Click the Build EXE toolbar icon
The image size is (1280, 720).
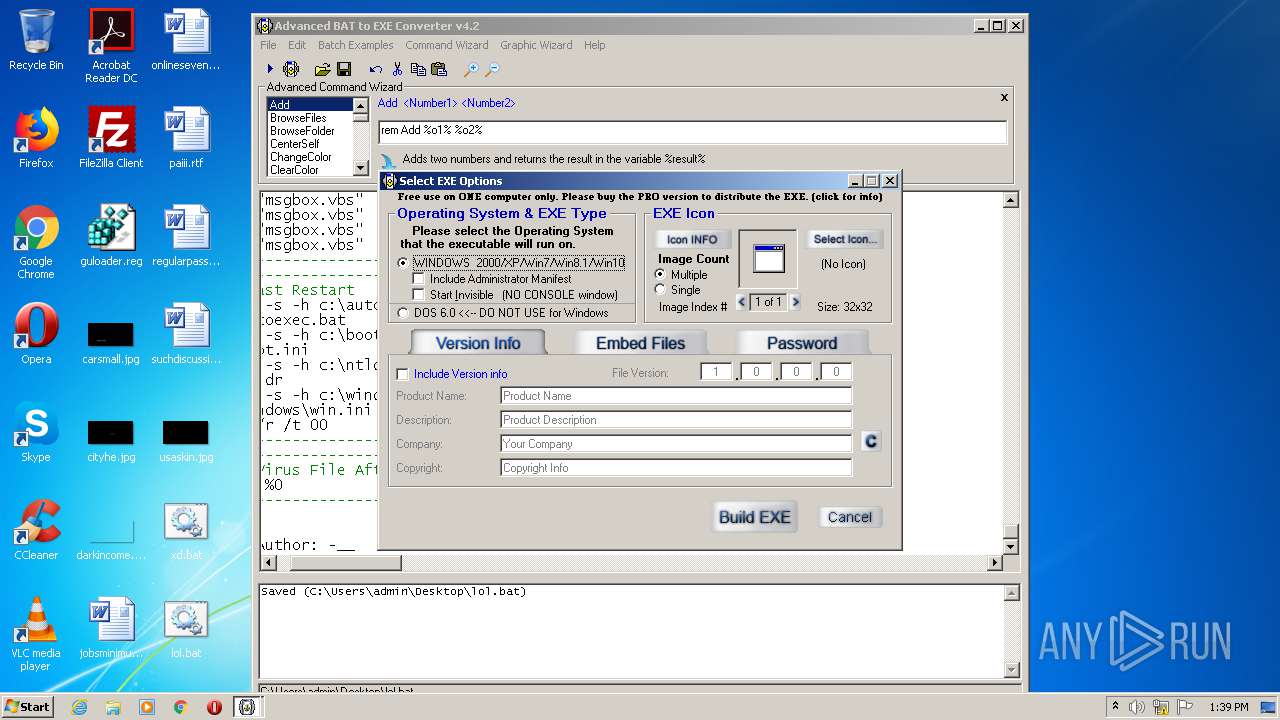pyautogui.click(x=291, y=69)
